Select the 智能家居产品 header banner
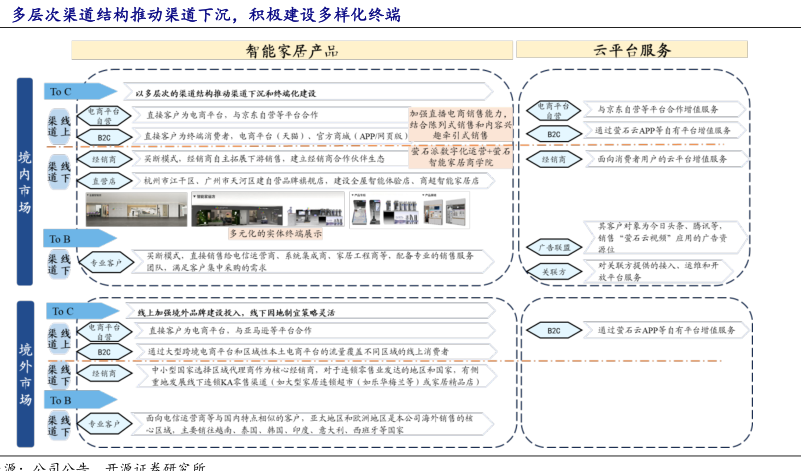The height and width of the screenshot is (471, 801). click(292, 51)
